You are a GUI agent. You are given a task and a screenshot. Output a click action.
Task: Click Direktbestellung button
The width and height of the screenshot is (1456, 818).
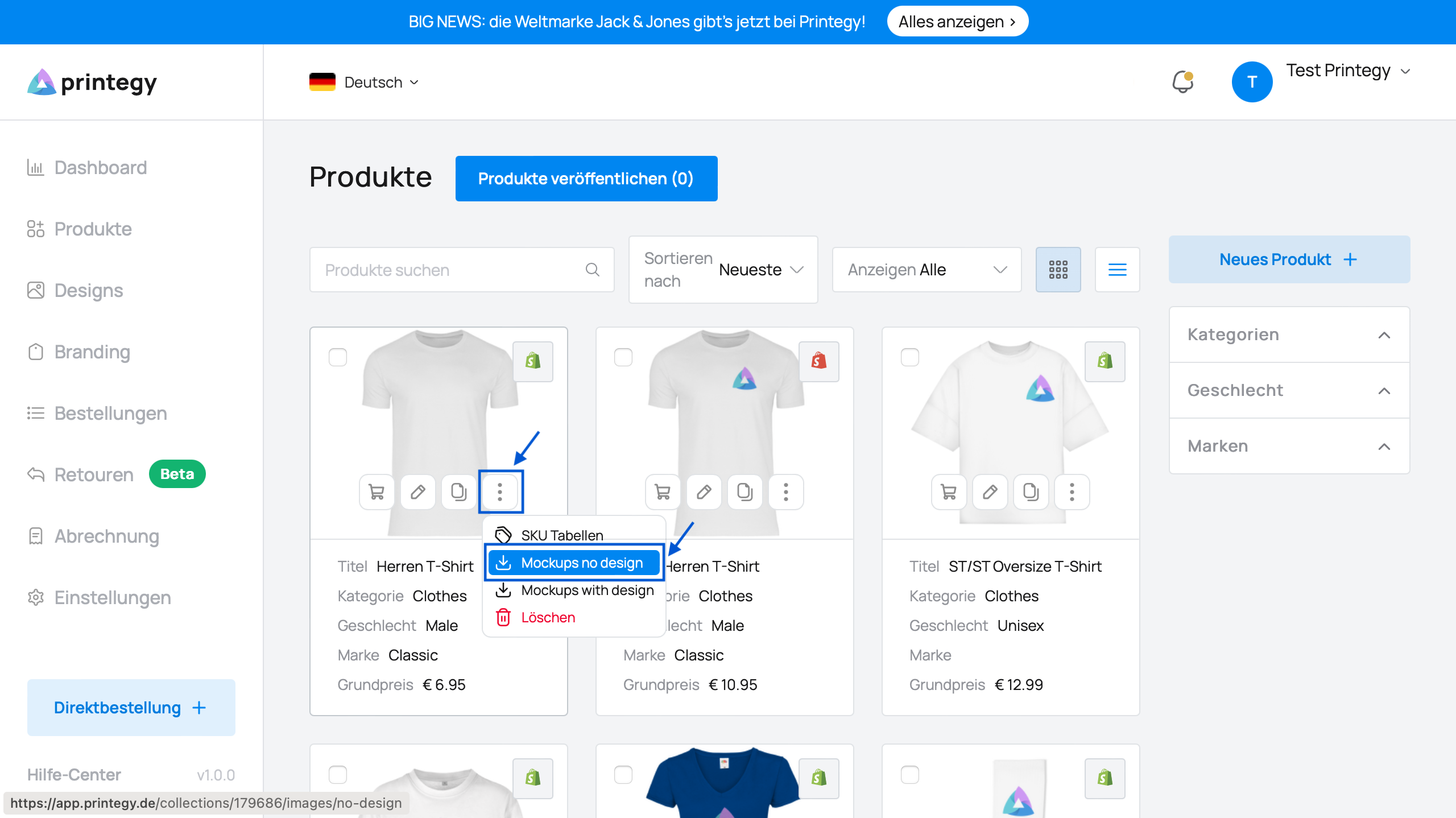(131, 708)
